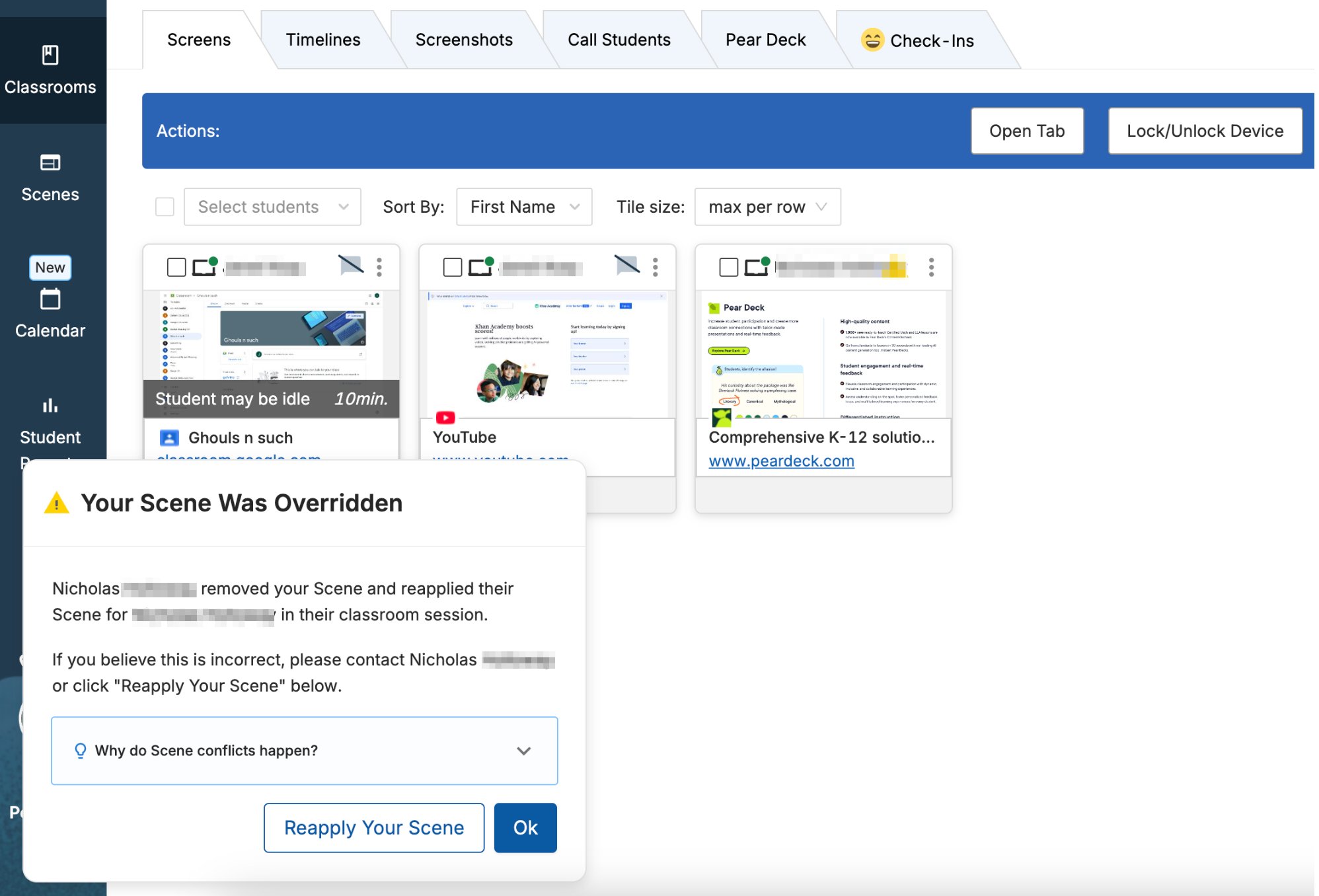Open the First Name sort dropdown
Screen dimensions: 1319x896
(524, 207)
